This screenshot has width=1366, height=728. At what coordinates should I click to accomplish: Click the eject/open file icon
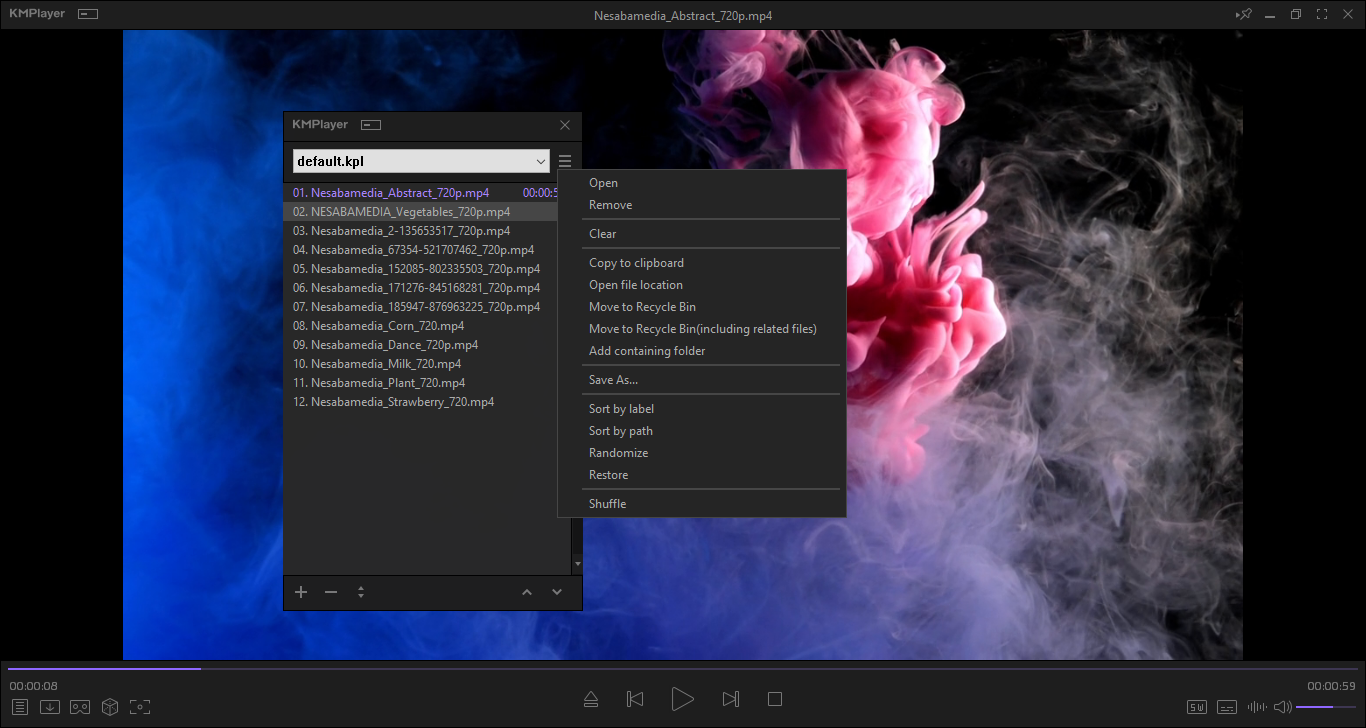[x=591, y=699]
